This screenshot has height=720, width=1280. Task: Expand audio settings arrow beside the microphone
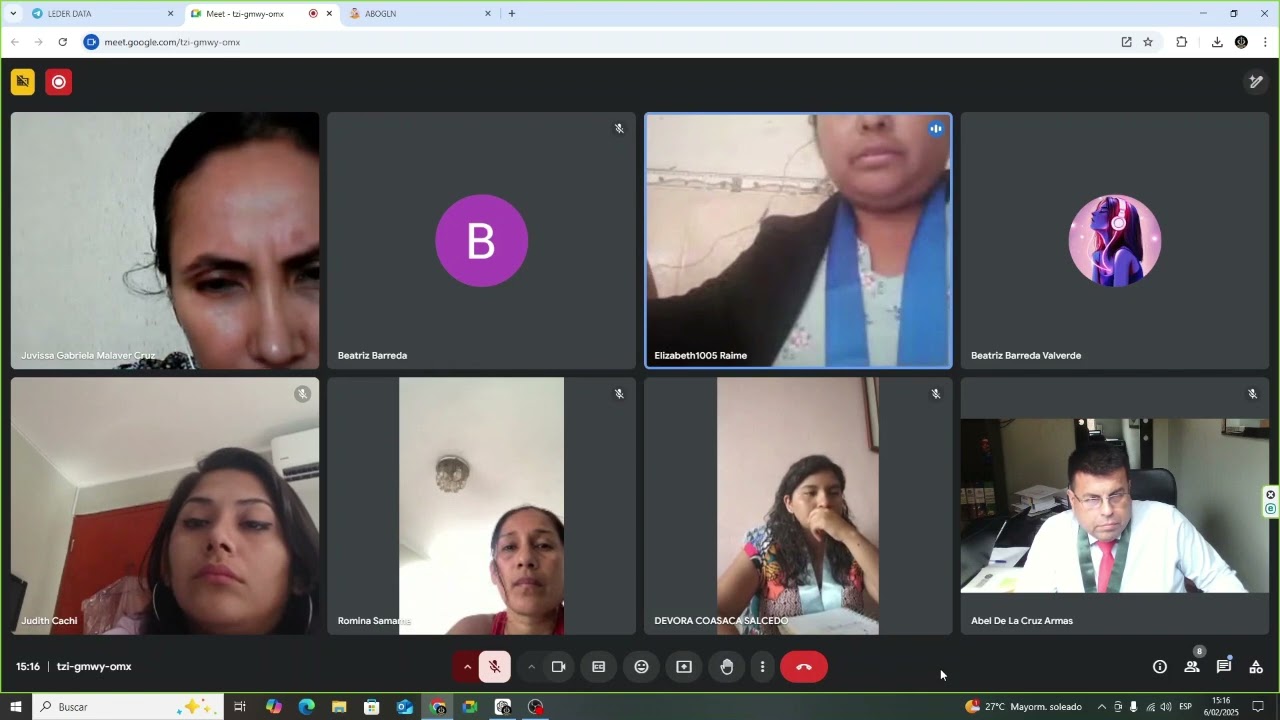(x=467, y=667)
